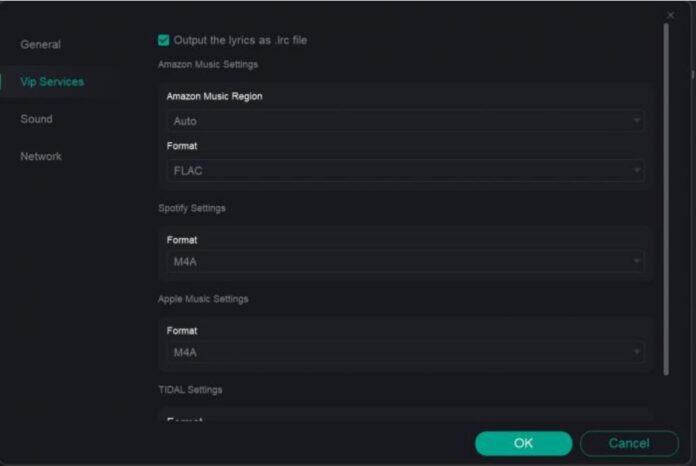Click the arrow icon on the Apple Music Format field

(x=636, y=352)
